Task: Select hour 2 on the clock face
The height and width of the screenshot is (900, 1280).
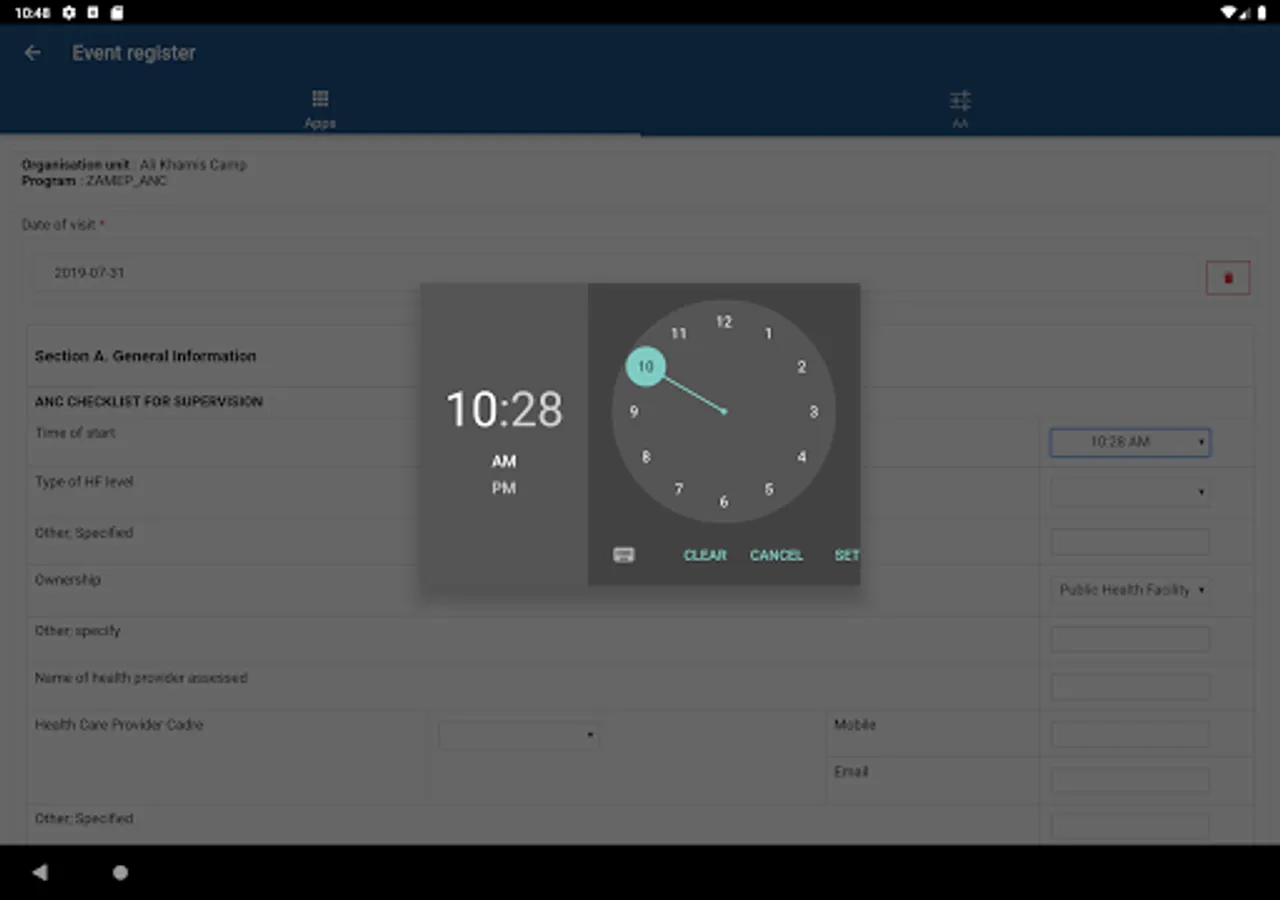Action: [x=801, y=367]
